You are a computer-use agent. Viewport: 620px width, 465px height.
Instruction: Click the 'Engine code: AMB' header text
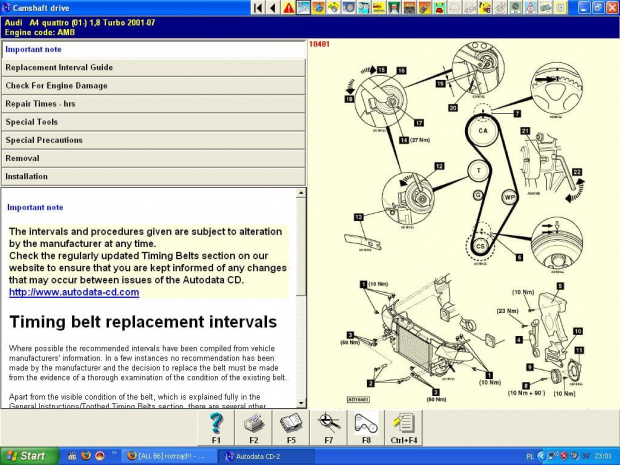coord(40,32)
